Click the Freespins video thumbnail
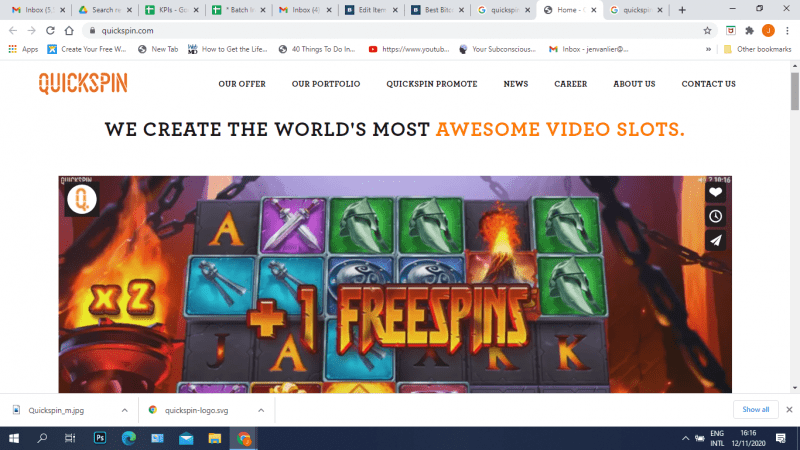 tap(395, 284)
